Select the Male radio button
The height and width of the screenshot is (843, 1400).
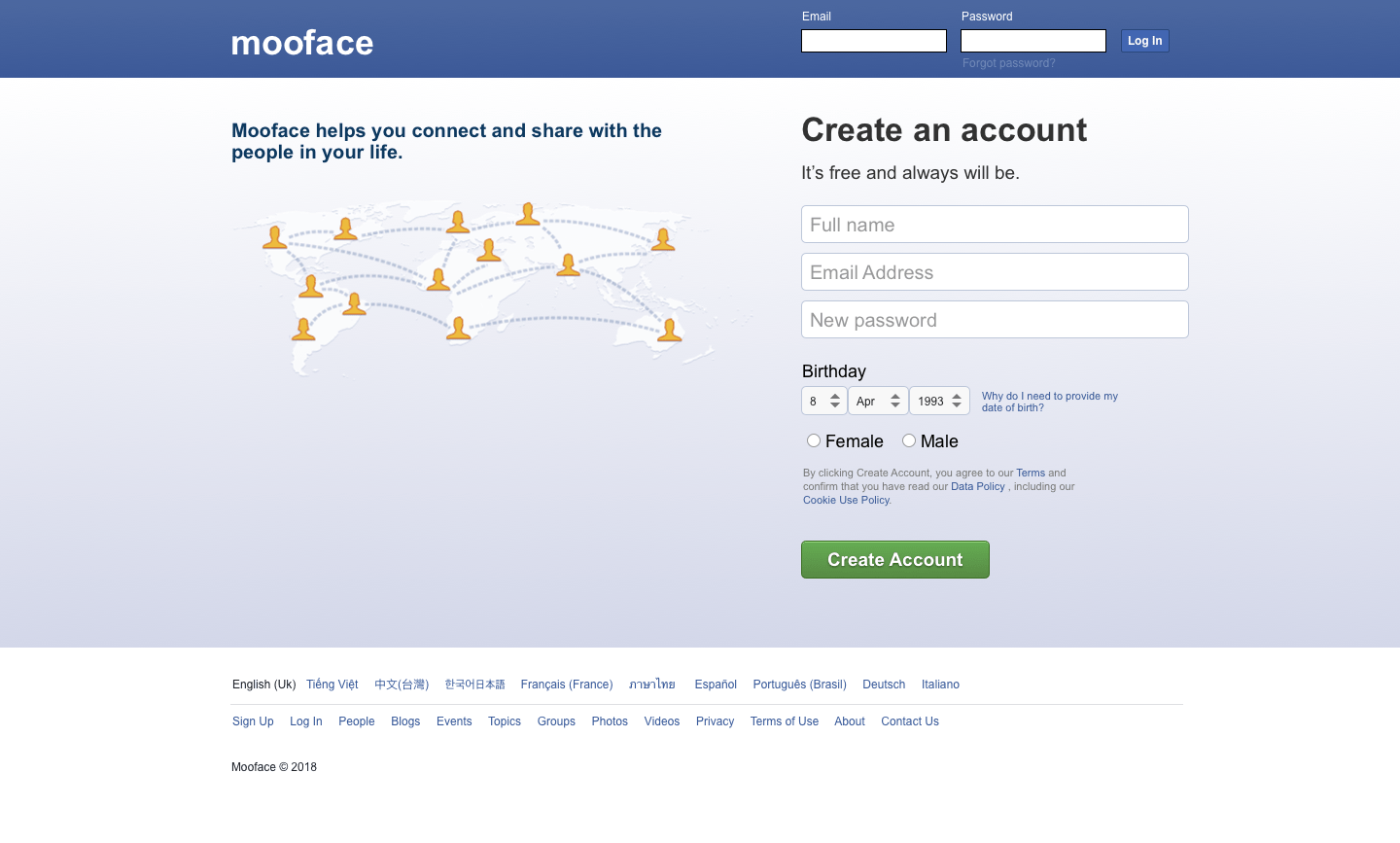(909, 440)
